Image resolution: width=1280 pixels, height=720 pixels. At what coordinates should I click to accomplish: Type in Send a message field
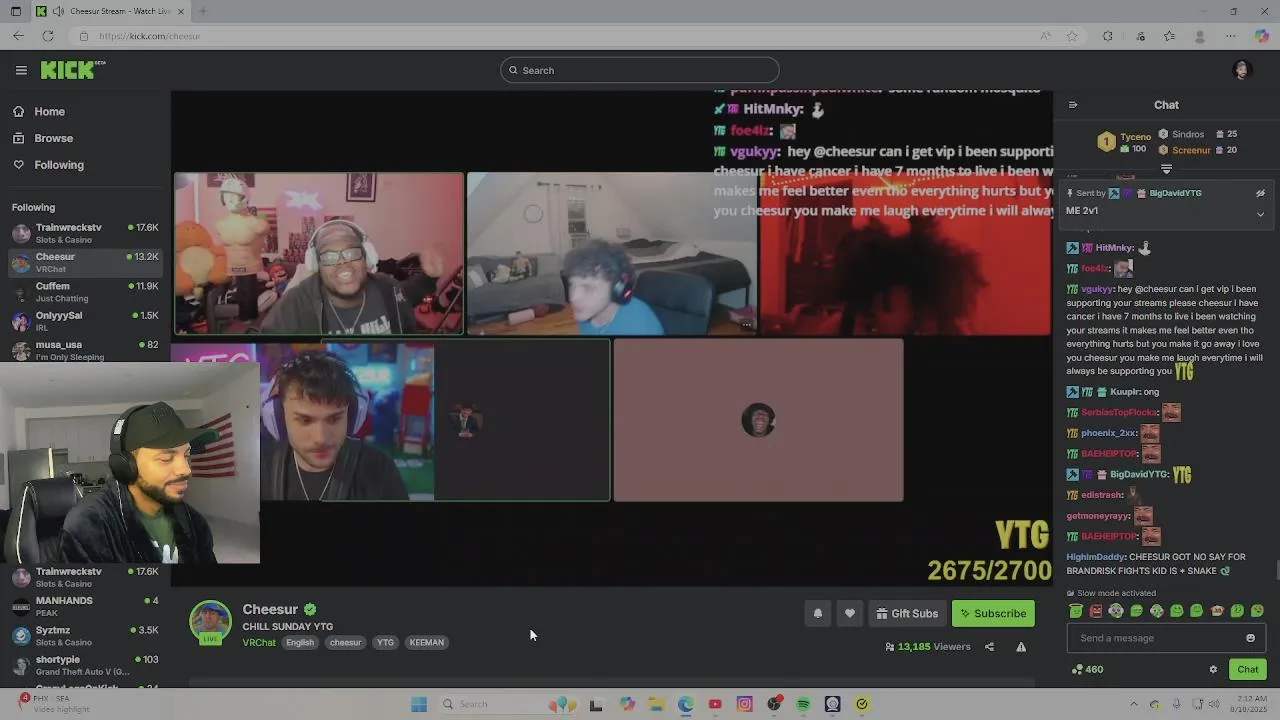1155,638
